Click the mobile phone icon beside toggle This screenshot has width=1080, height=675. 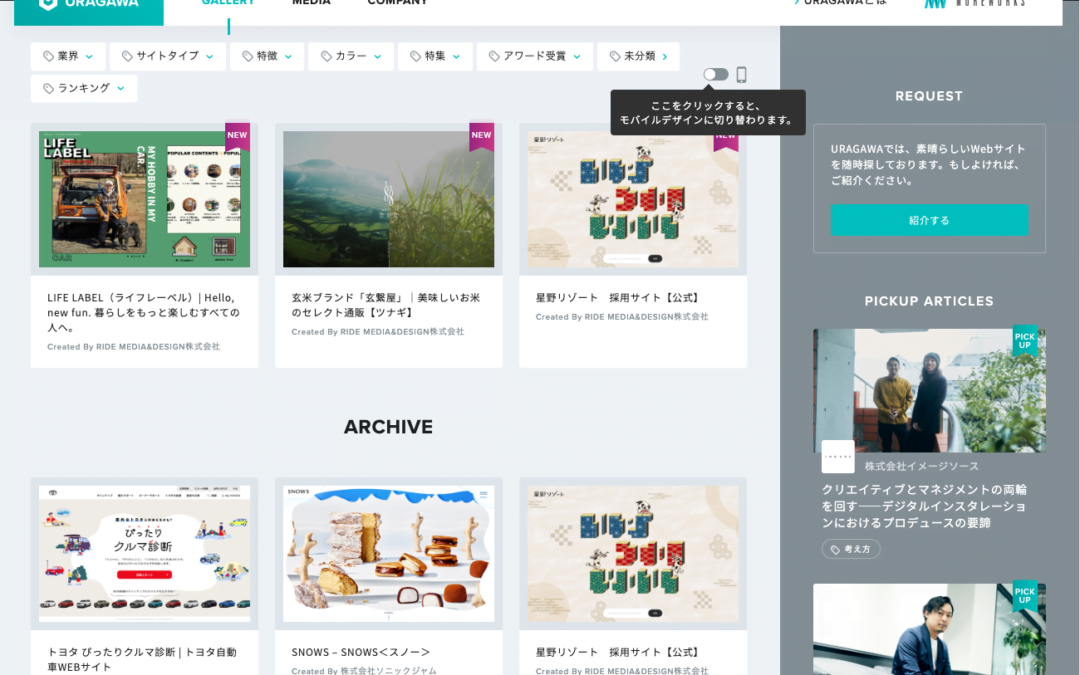point(741,74)
